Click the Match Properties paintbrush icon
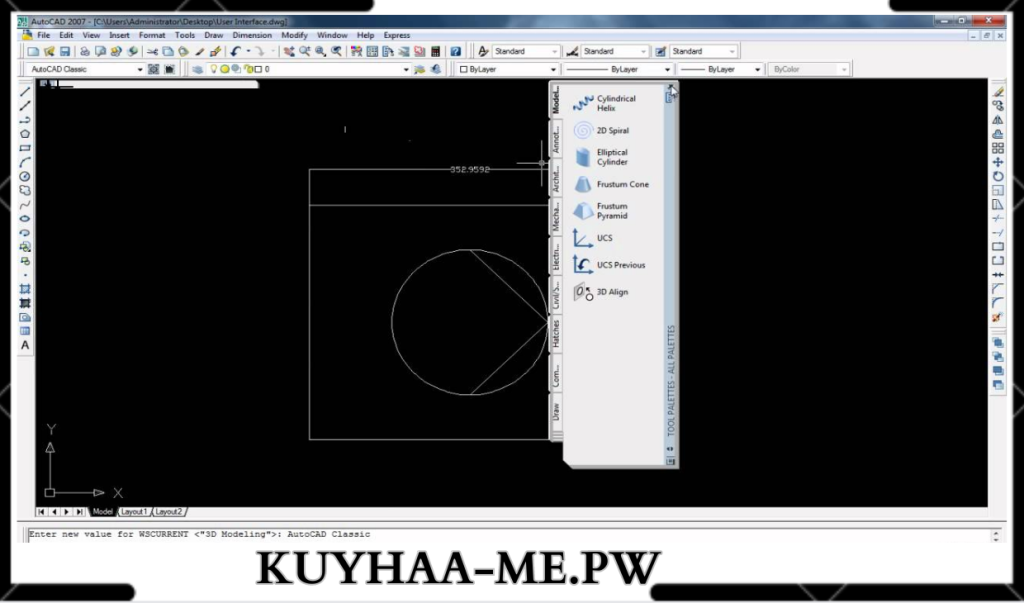1024x603 pixels. point(200,52)
